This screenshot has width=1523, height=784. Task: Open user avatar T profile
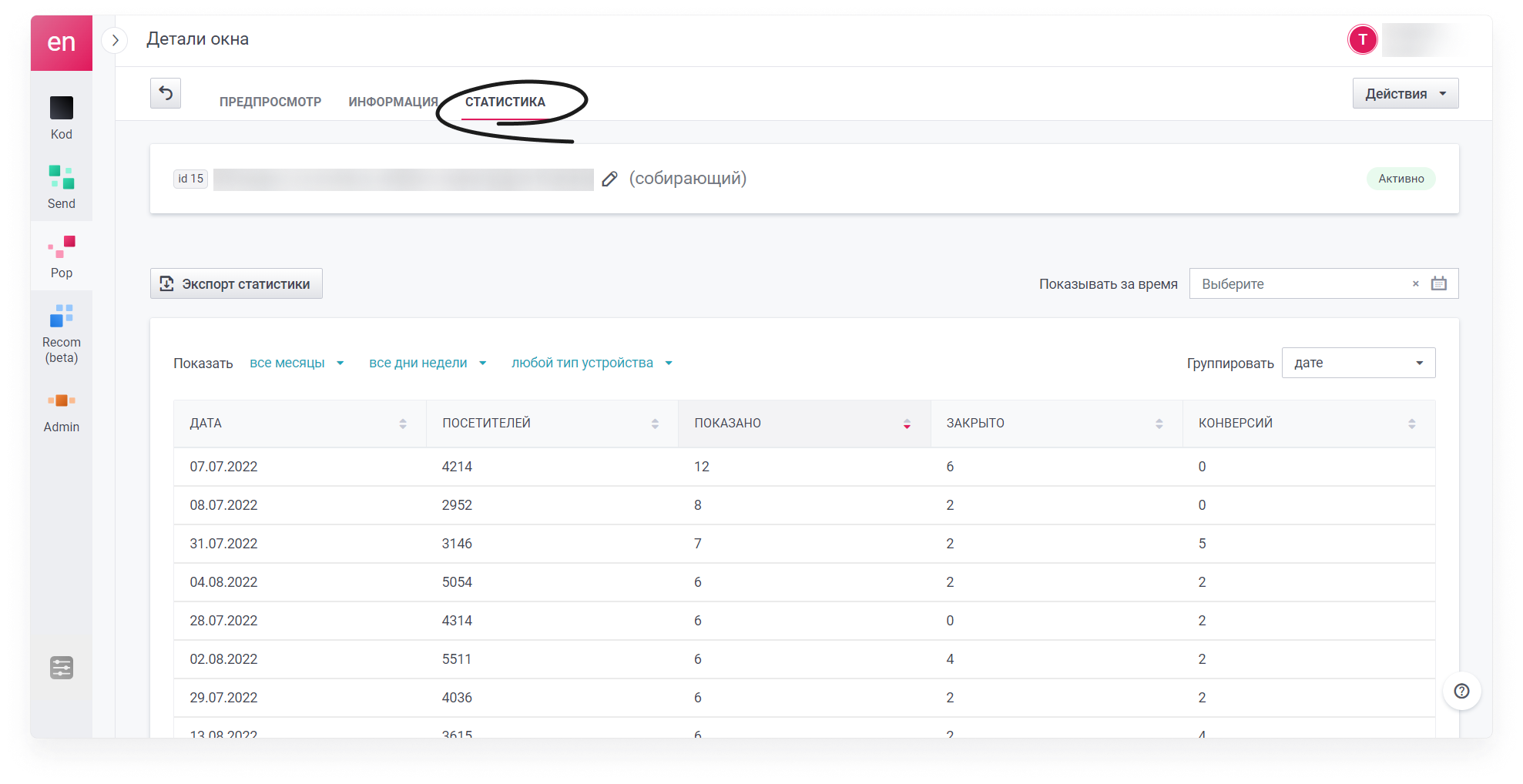pyautogui.click(x=1363, y=39)
